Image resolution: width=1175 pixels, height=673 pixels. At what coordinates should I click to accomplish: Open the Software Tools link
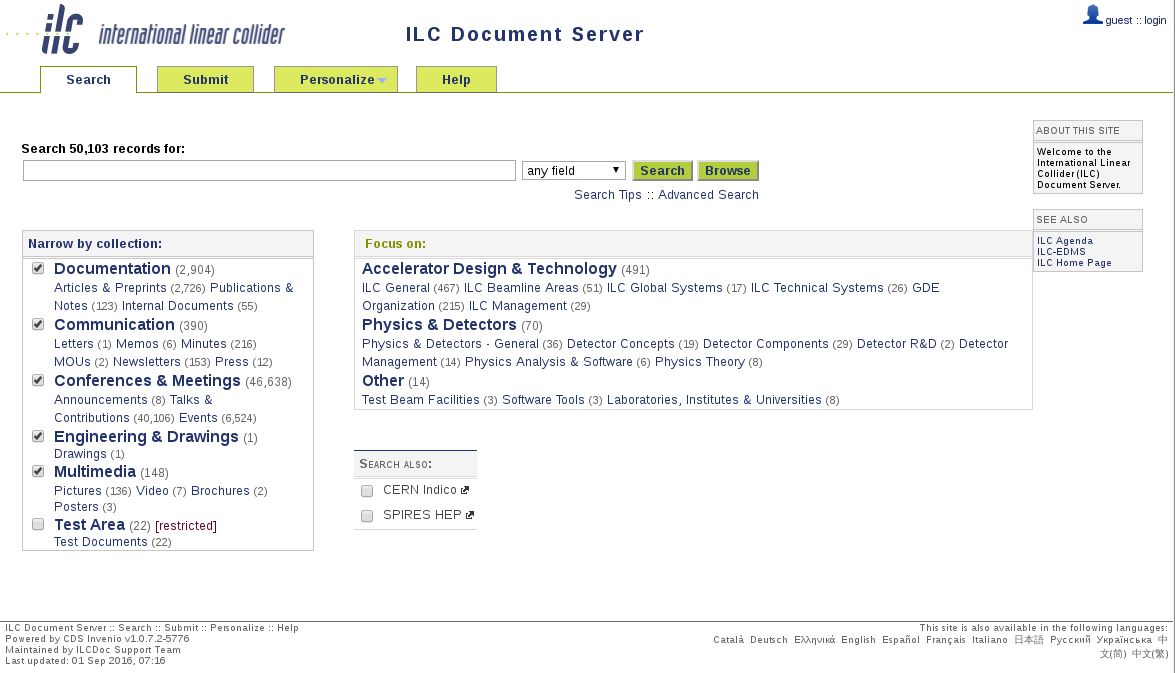(543, 400)
